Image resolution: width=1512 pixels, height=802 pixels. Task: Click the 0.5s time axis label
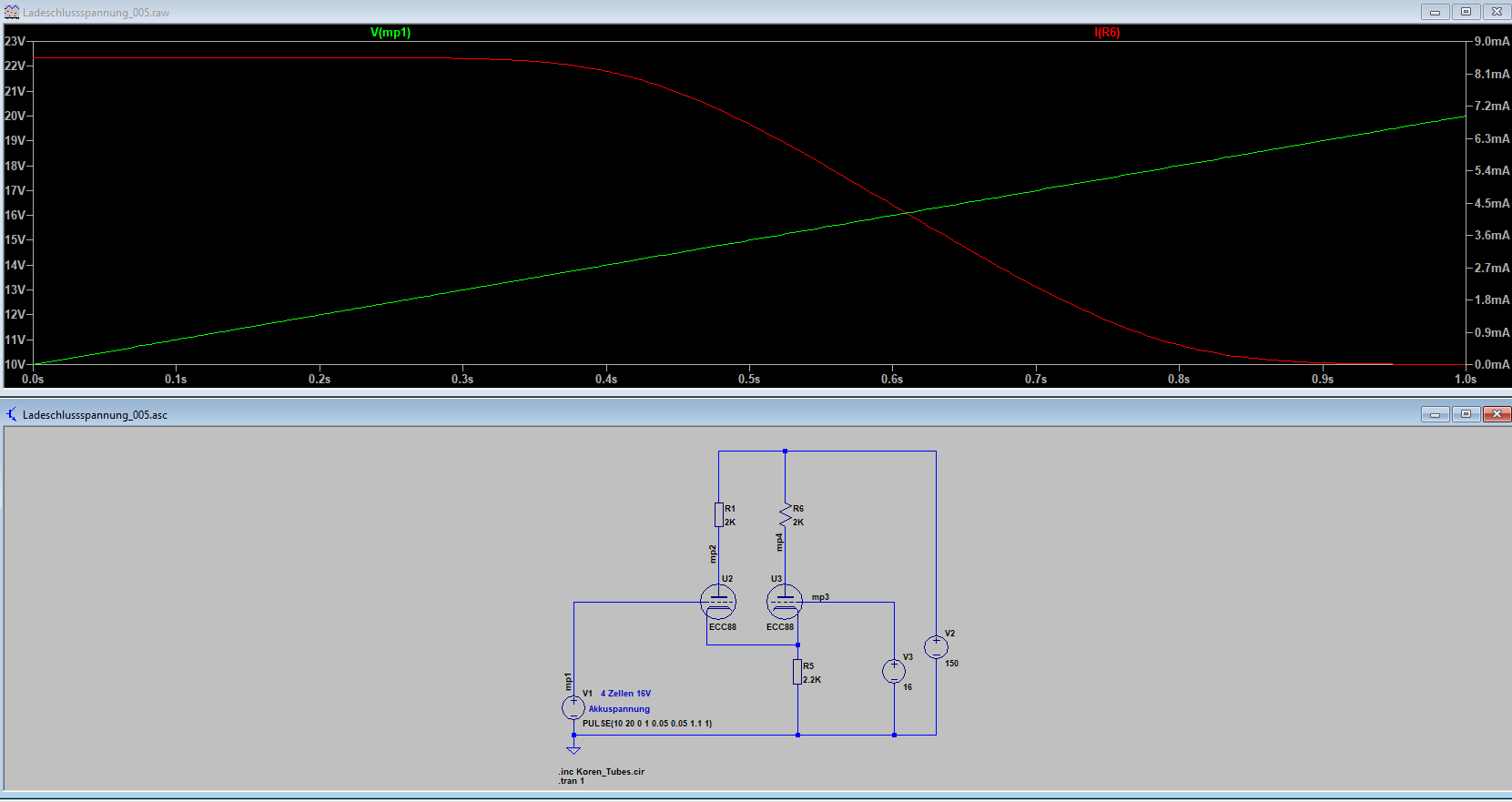[749, 379]
